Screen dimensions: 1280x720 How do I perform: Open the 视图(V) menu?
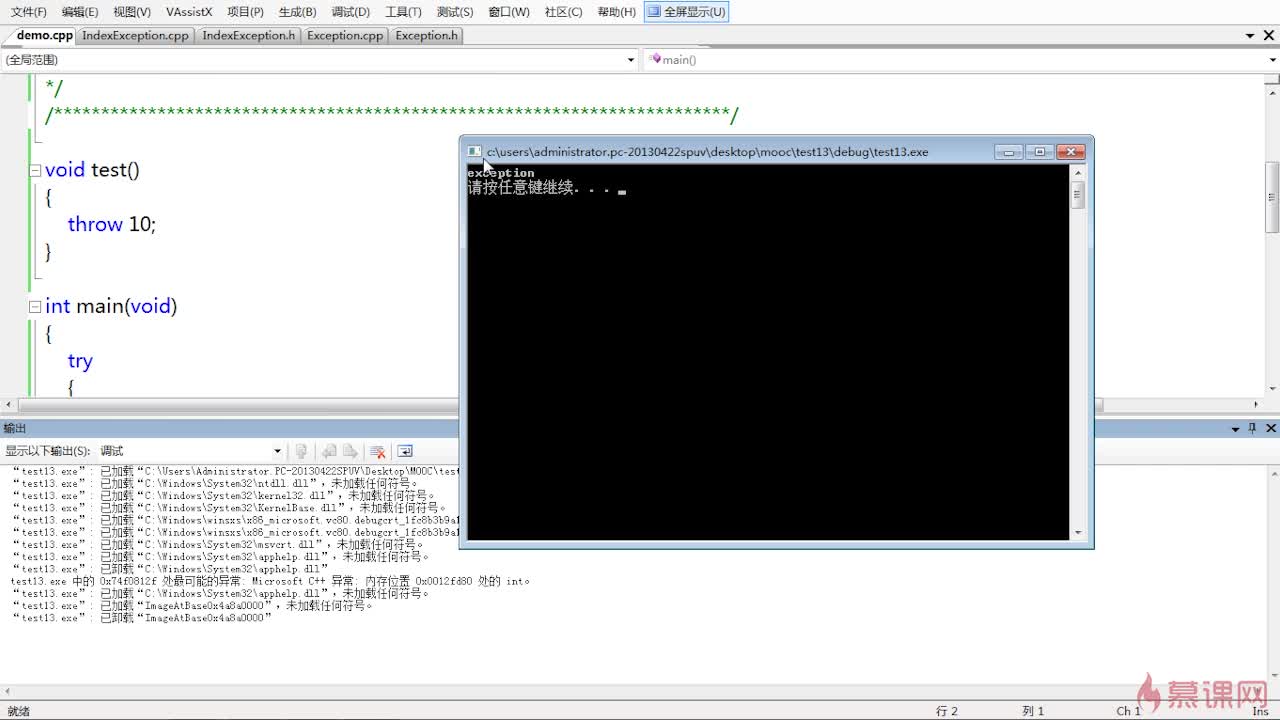[x=132, y=12]
